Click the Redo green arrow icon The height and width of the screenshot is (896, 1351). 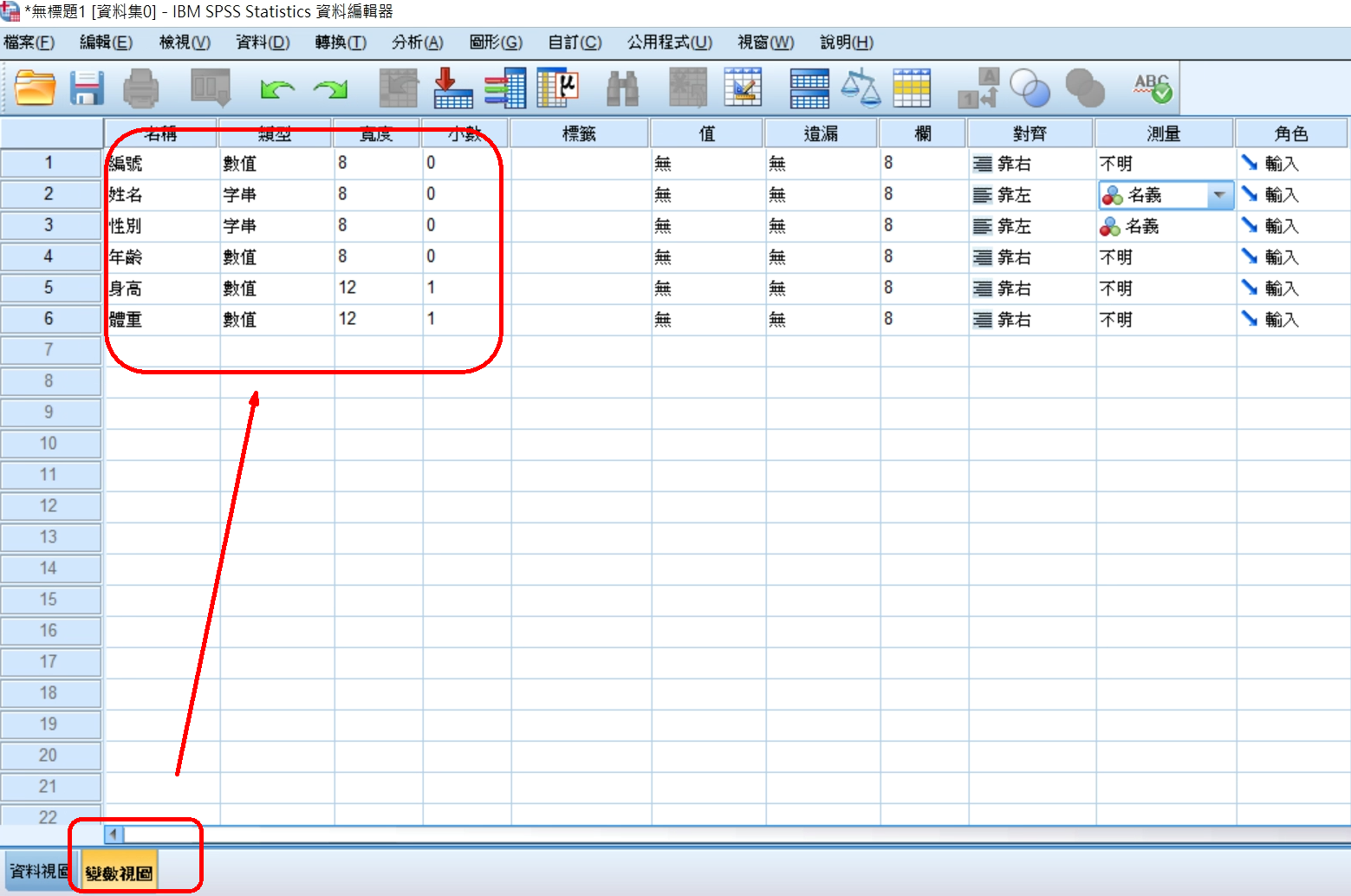[x=331, y=88]
